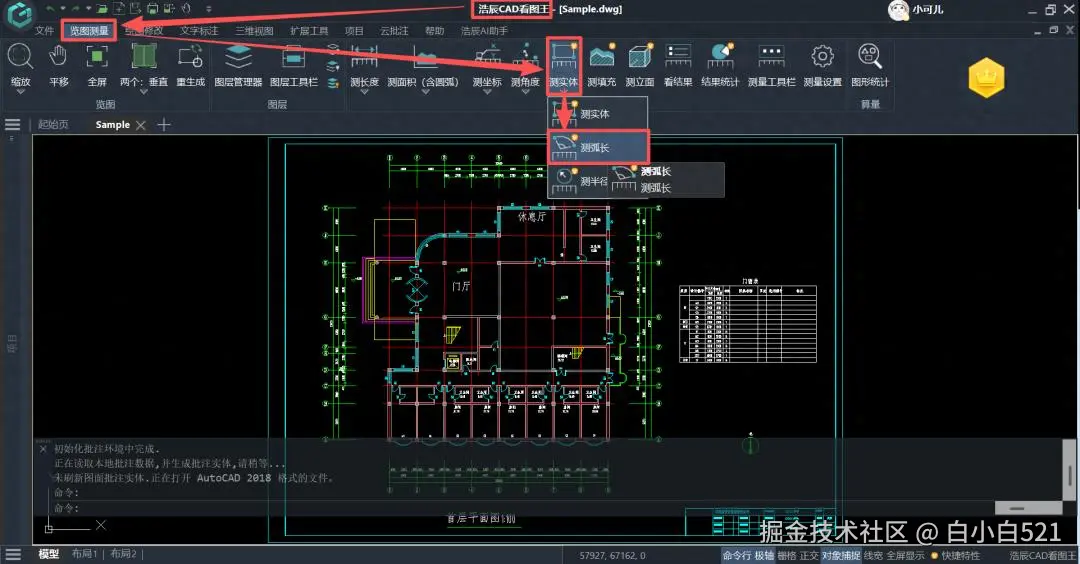
Task: Open the 浩辰AI助手 tab
Action: click(484, 31)
